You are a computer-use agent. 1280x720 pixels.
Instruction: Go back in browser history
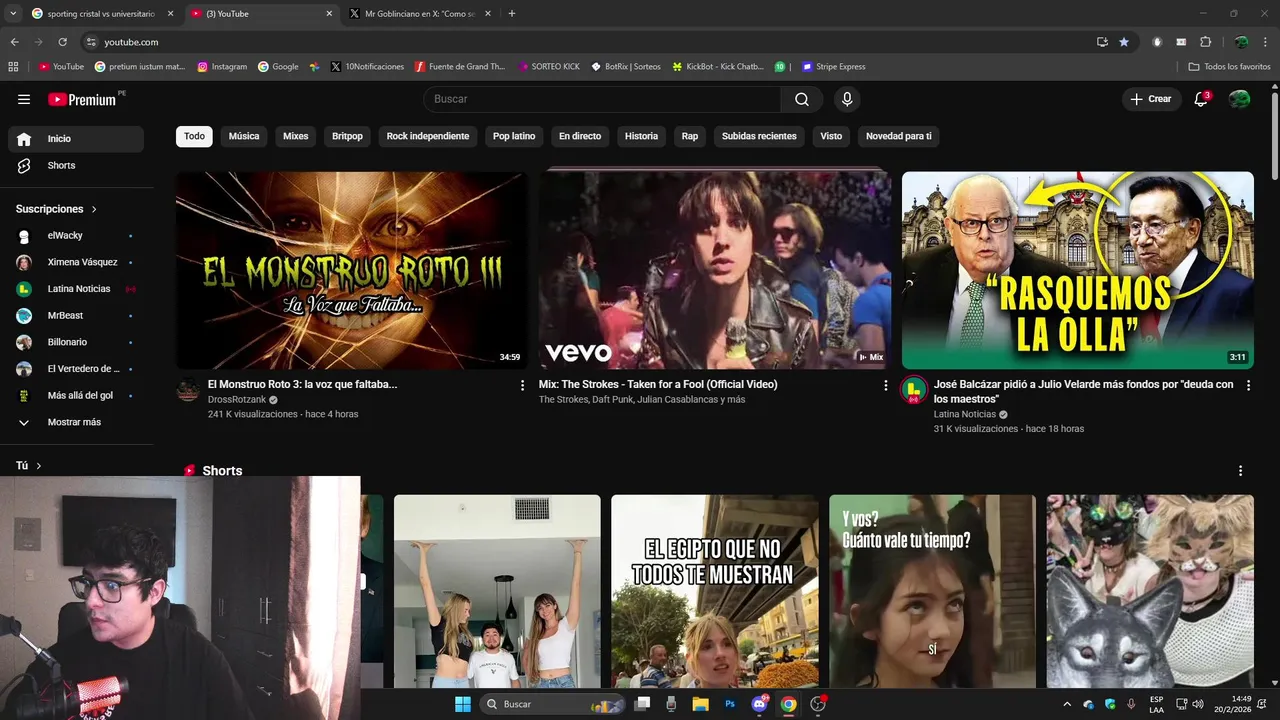coord(14,42)
